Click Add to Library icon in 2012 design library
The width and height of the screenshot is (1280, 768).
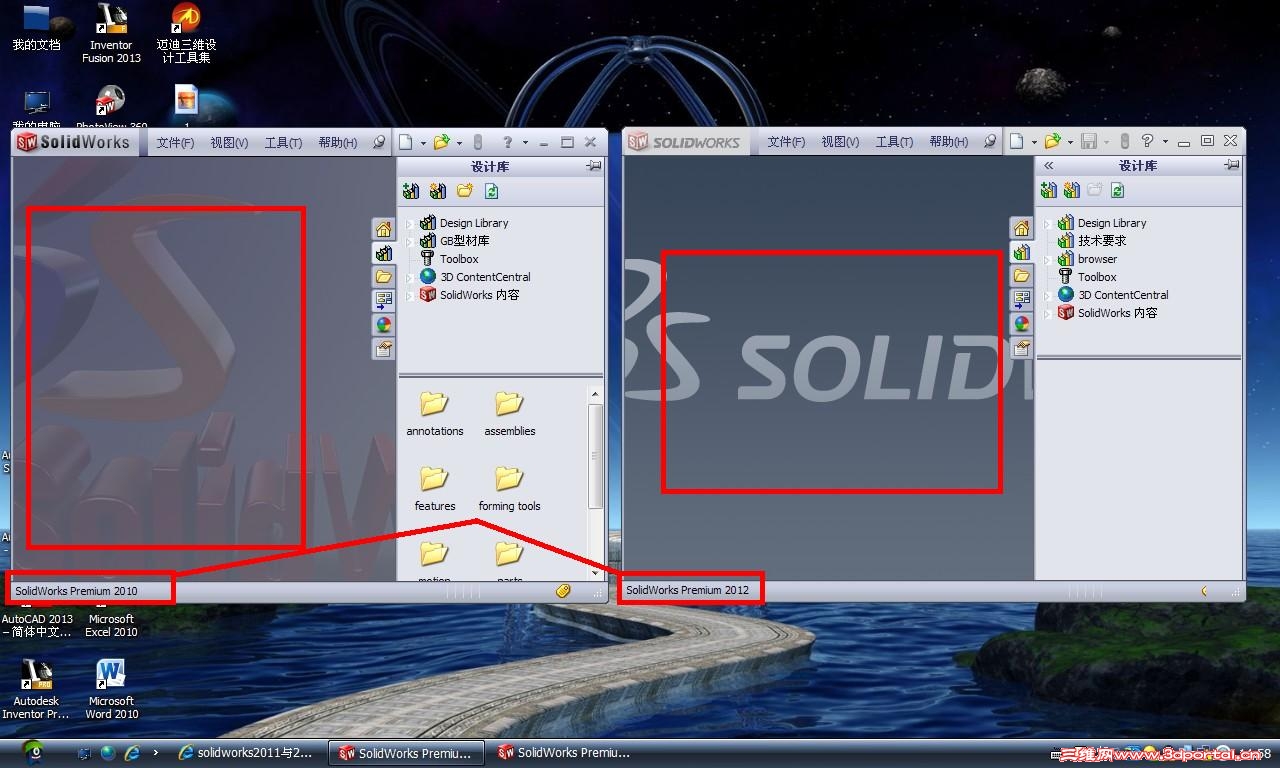pos(1048,191)
